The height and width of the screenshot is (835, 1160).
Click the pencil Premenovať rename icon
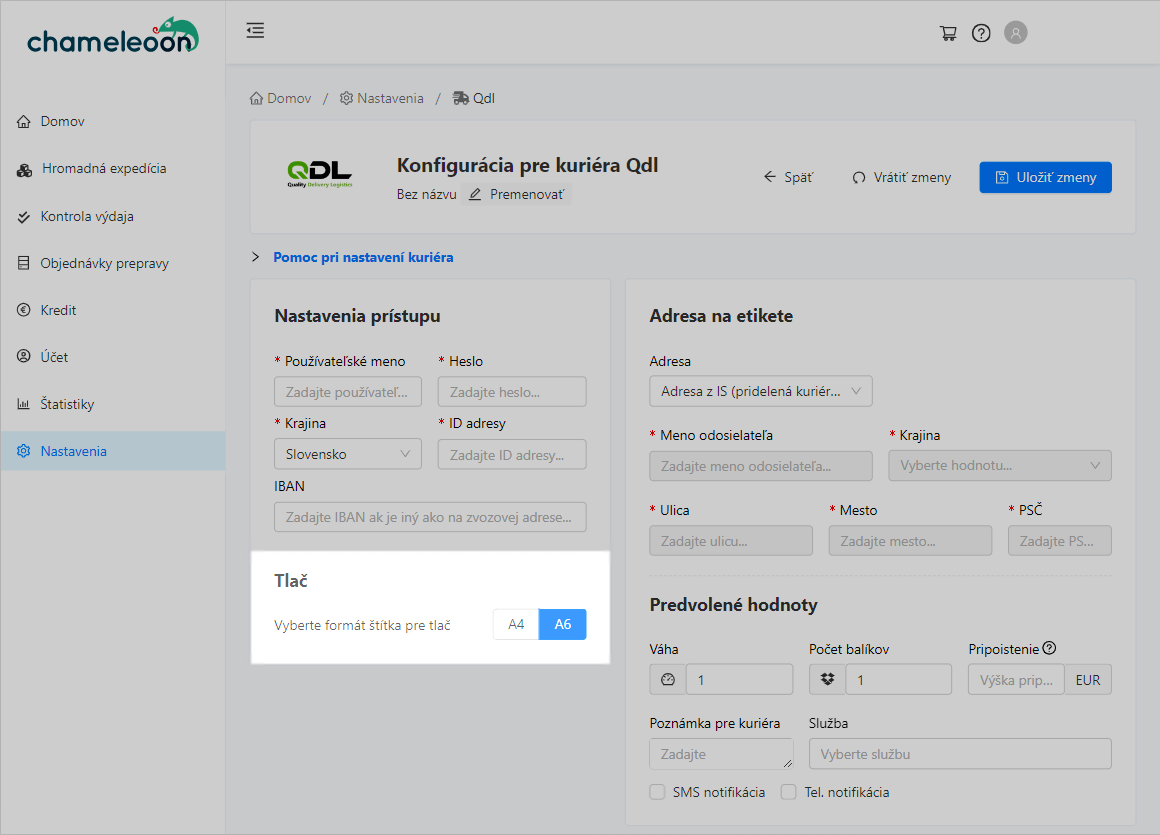click(x=475, y=194)
